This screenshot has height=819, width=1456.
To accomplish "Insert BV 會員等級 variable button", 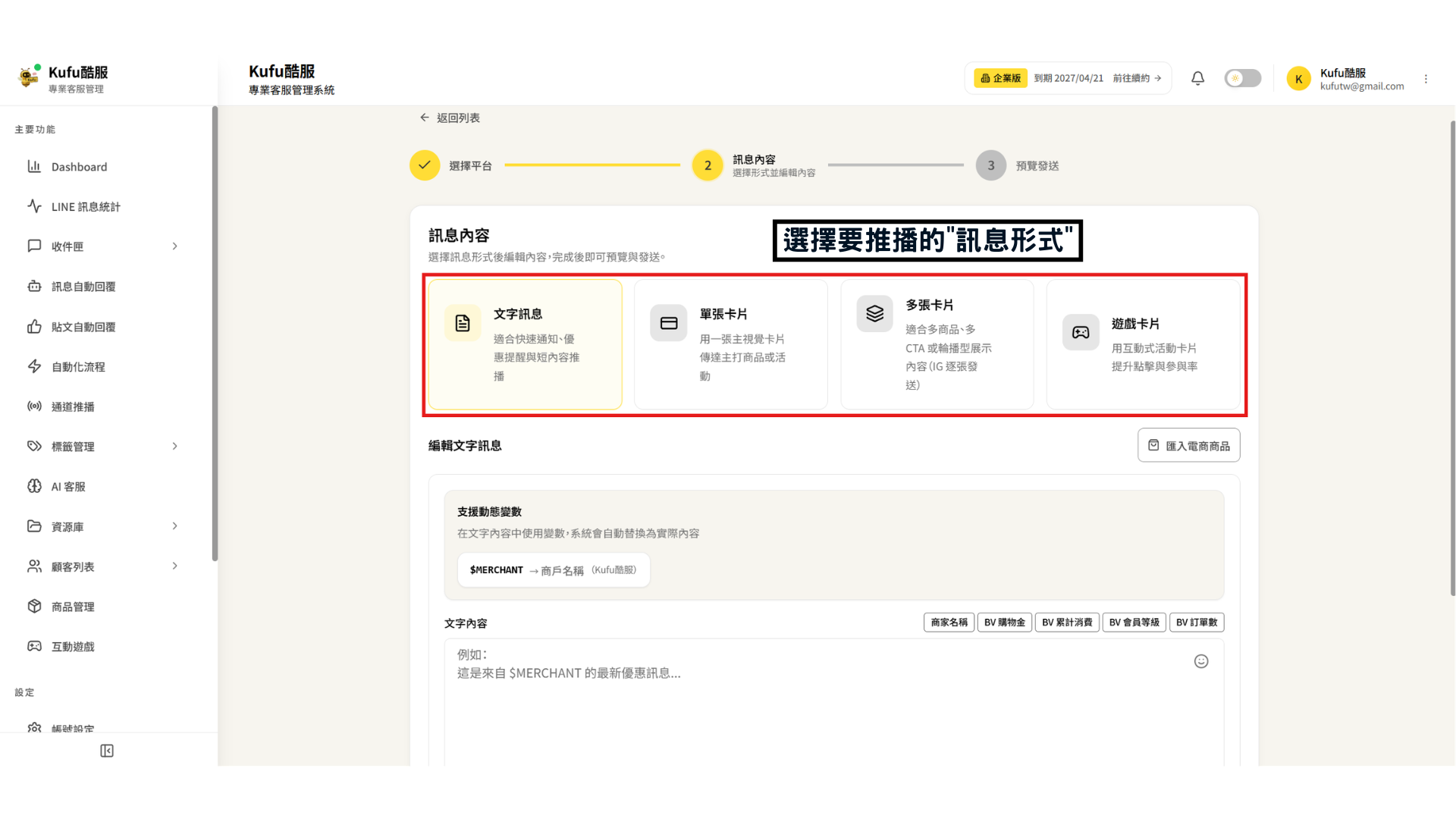I will click(1134, 623).
